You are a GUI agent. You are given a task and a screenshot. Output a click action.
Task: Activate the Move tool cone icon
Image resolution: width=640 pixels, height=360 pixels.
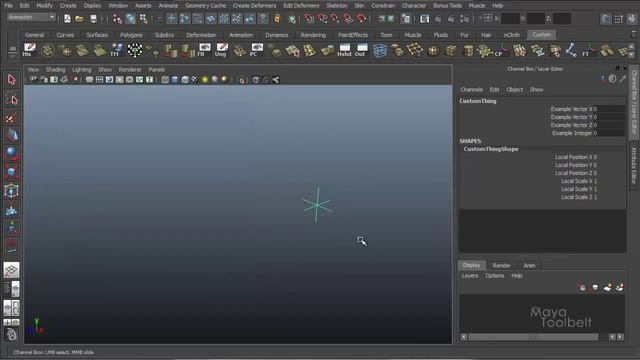[x=11, y=136]
